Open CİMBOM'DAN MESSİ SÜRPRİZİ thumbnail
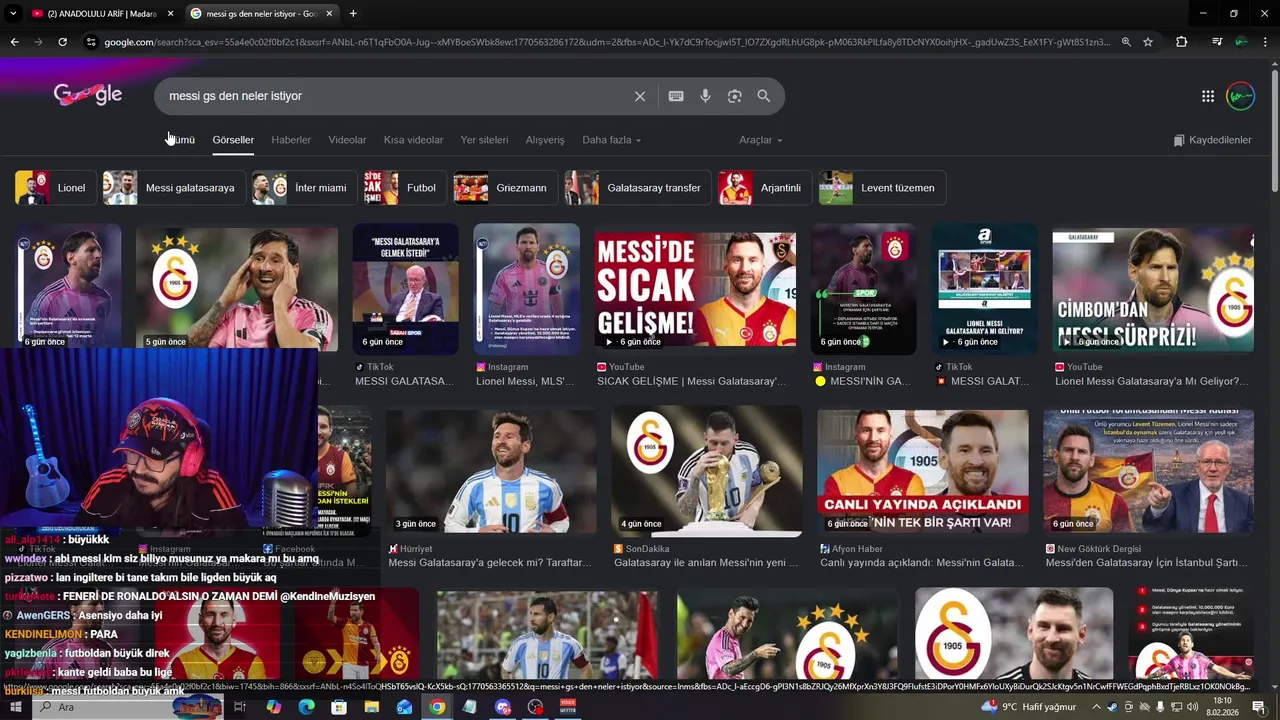Viewport: 1280px width, 720px height. click(x=1153, y=289)
